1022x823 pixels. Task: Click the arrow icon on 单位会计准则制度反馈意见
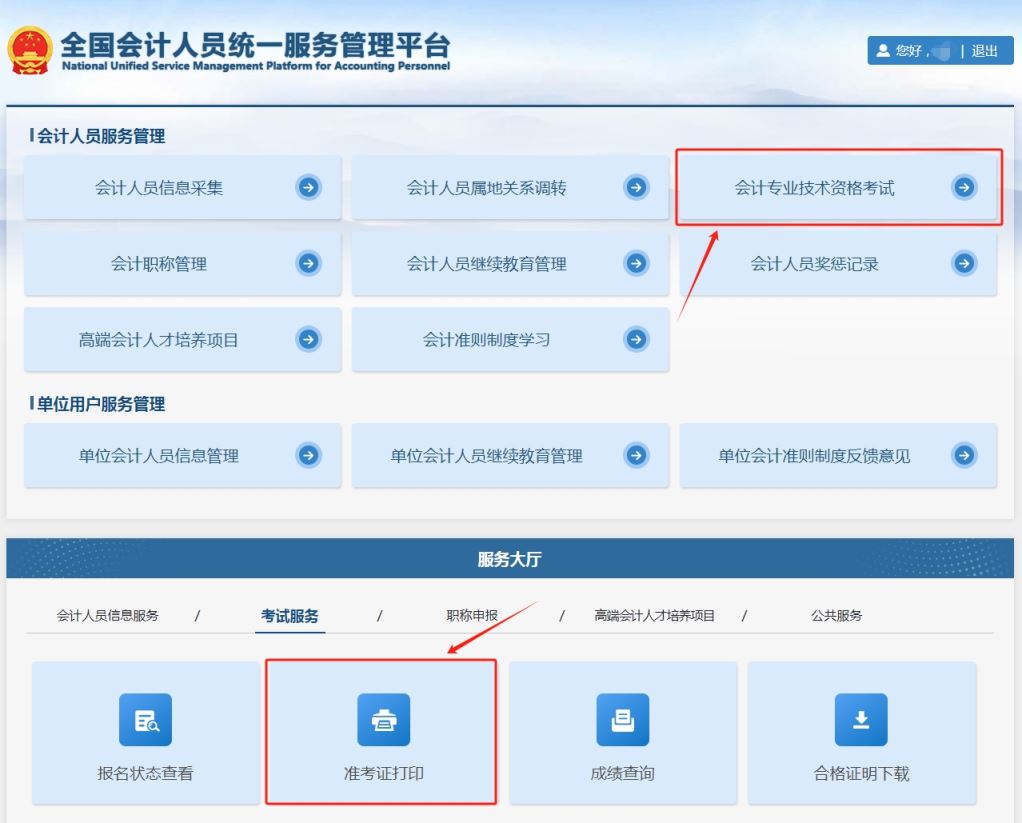coord(963,455)
